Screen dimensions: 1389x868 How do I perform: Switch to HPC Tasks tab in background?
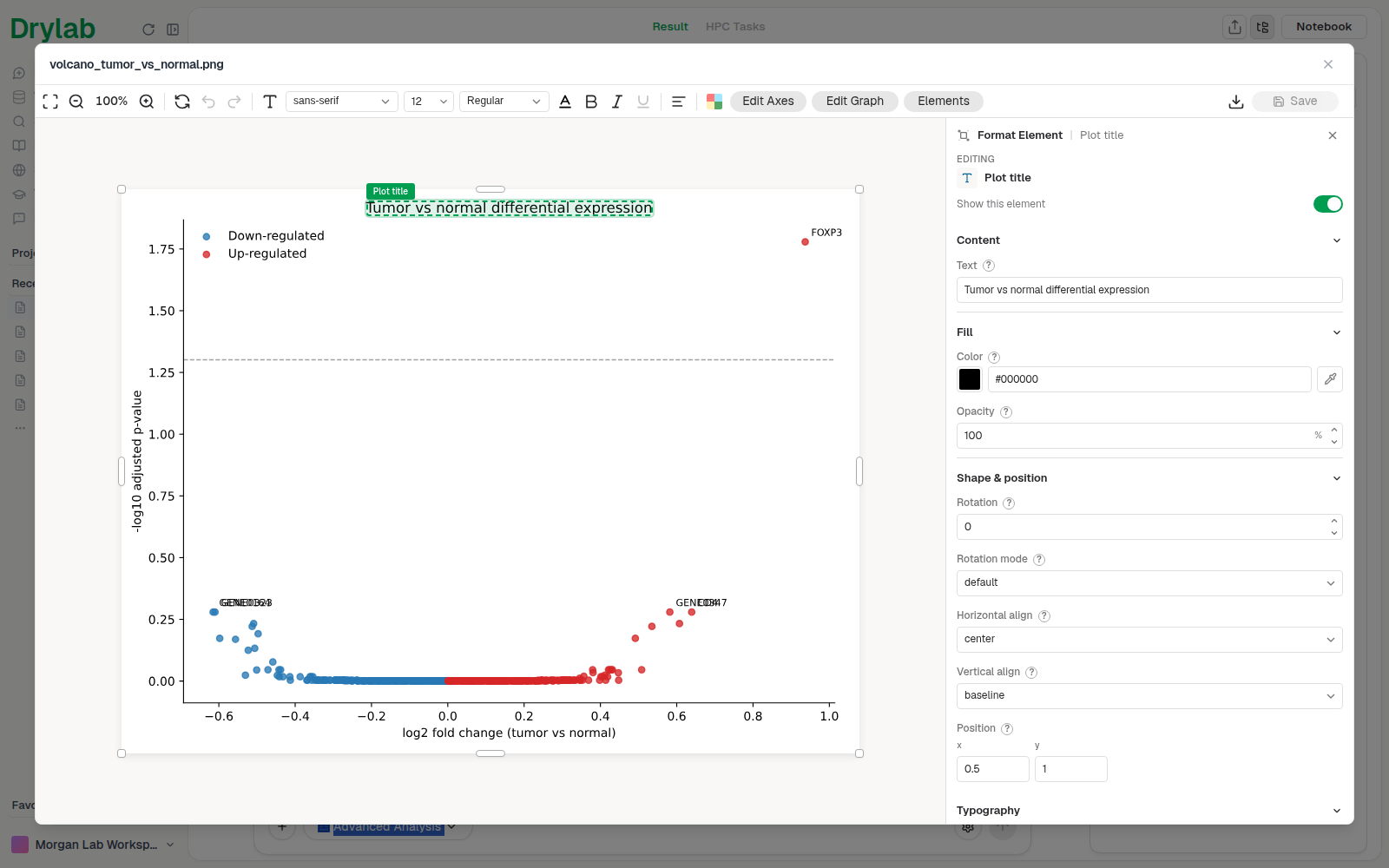[x=735, y=27]
